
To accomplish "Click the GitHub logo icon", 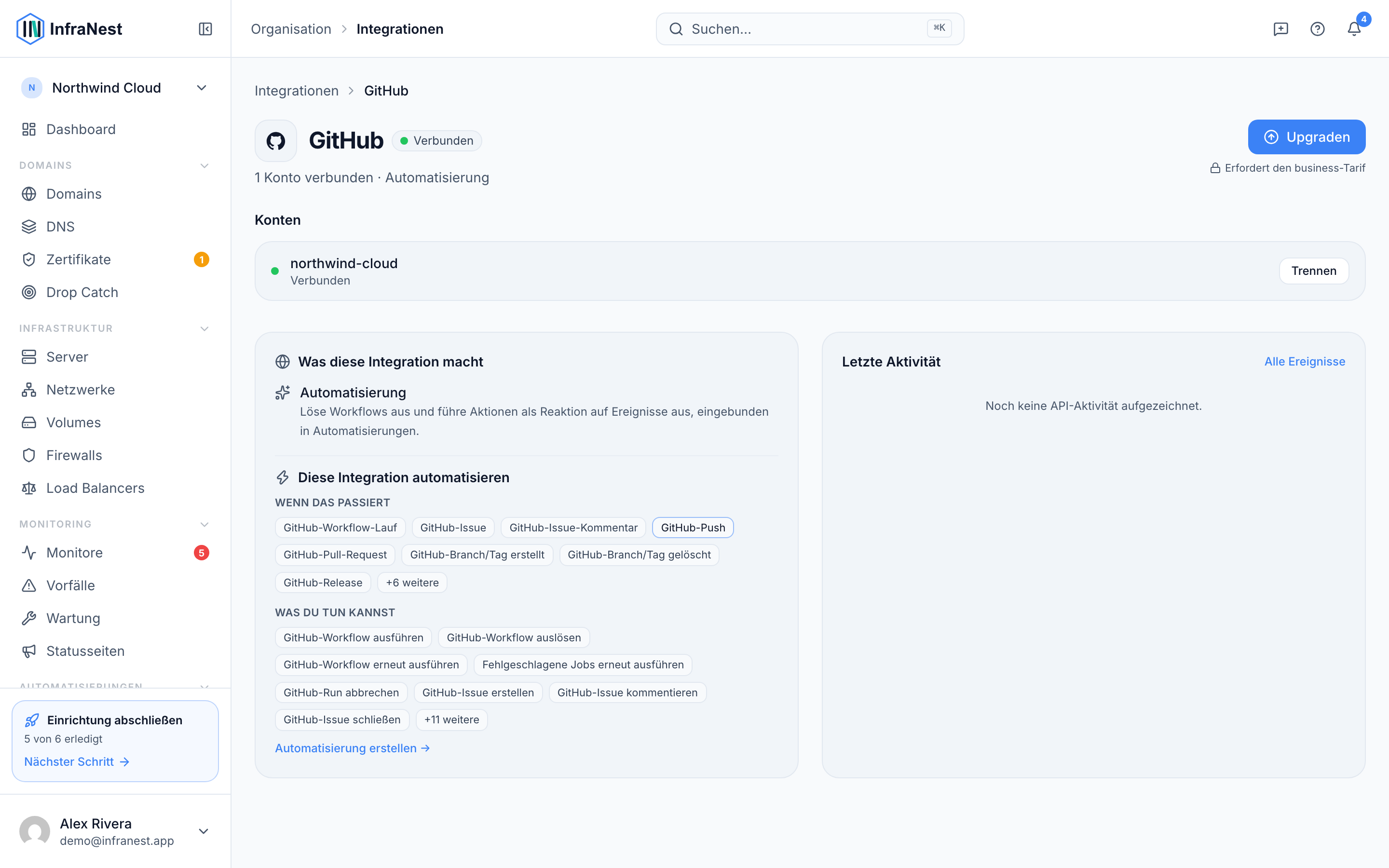I will tap(275, 141).
